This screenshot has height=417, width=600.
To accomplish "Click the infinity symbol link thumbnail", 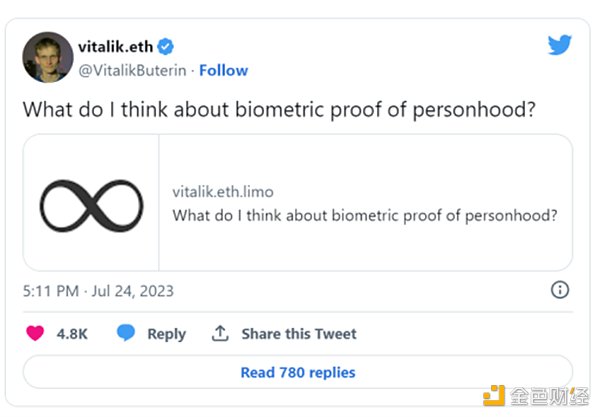I will point(91,203).
